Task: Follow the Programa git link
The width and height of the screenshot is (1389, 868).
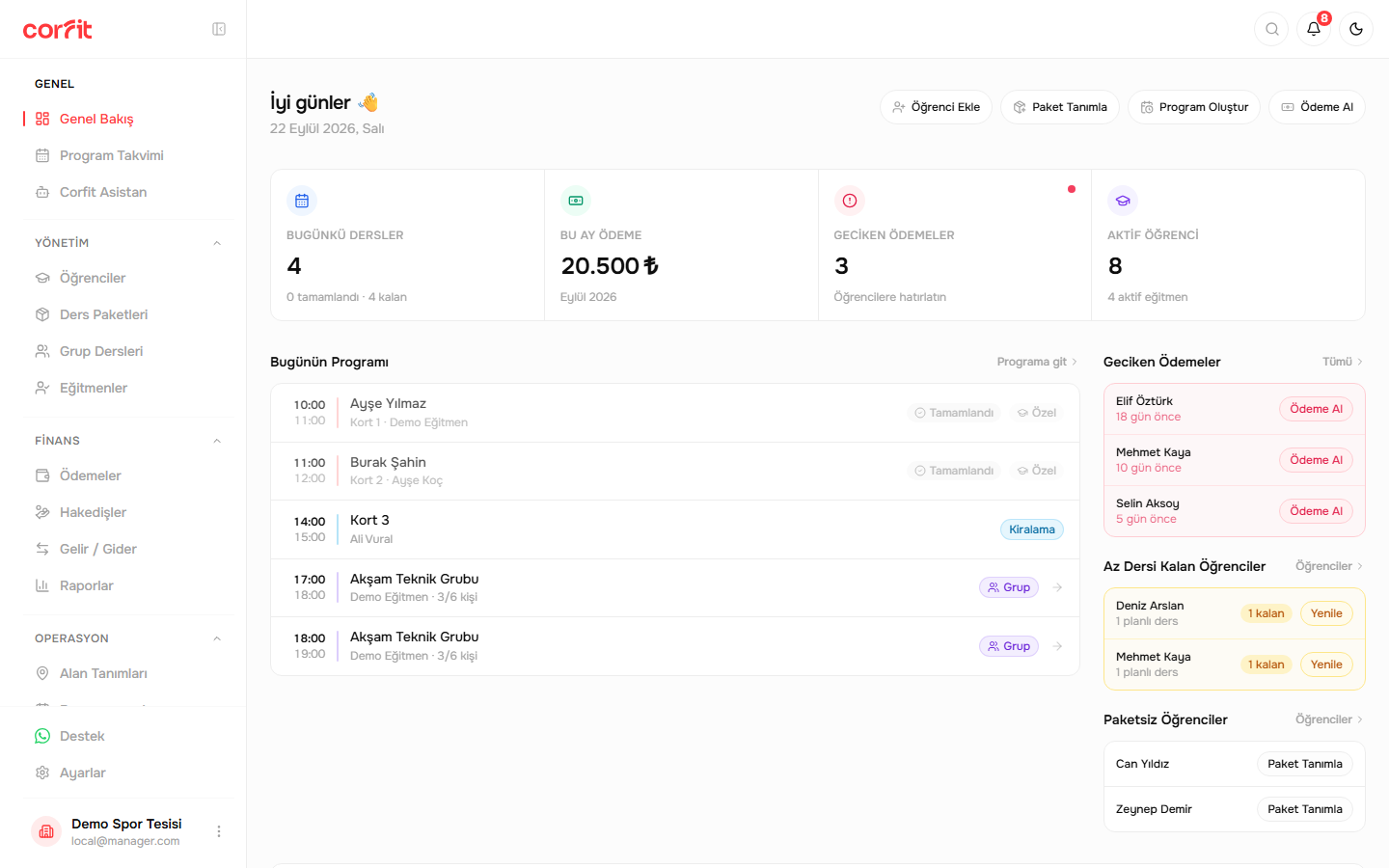Action: (x=1037, y=362)
